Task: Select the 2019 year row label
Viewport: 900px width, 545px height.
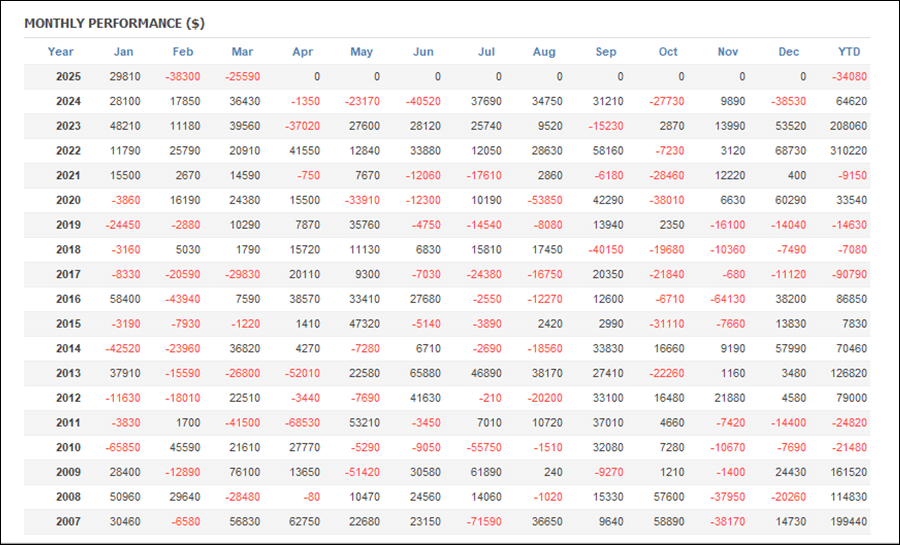Action: point(68,225)
